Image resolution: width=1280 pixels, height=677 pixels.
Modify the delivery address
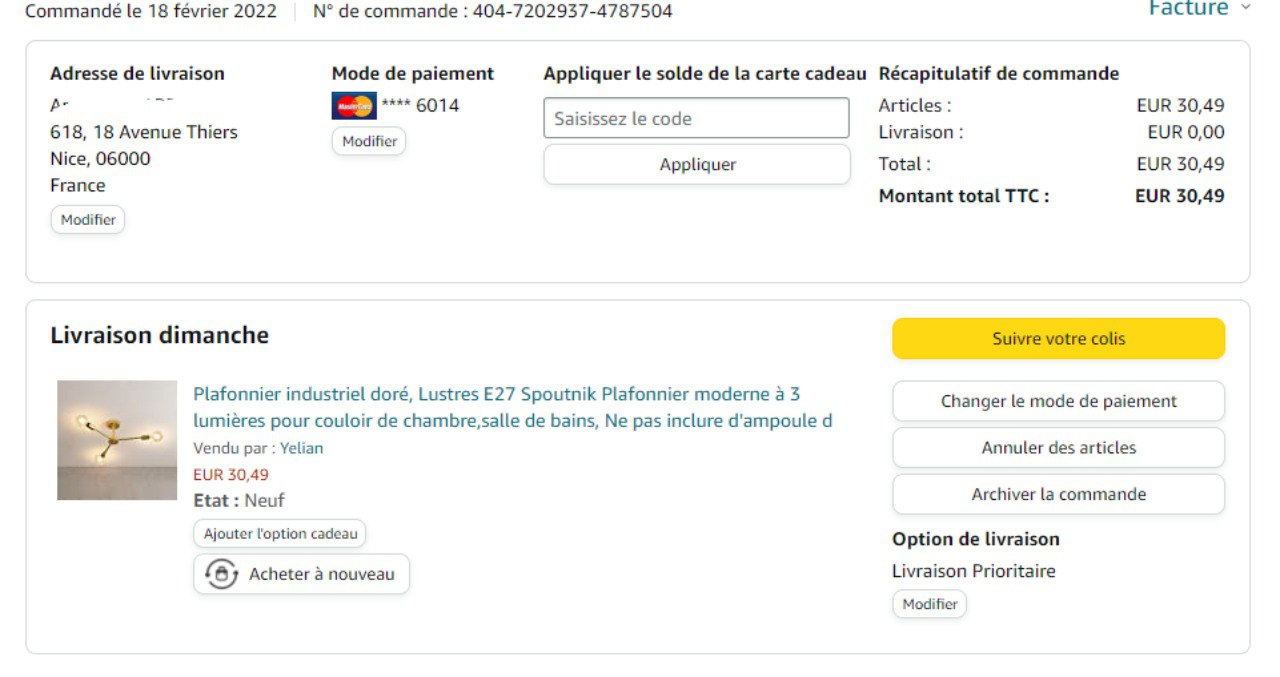tap(88, 220)
